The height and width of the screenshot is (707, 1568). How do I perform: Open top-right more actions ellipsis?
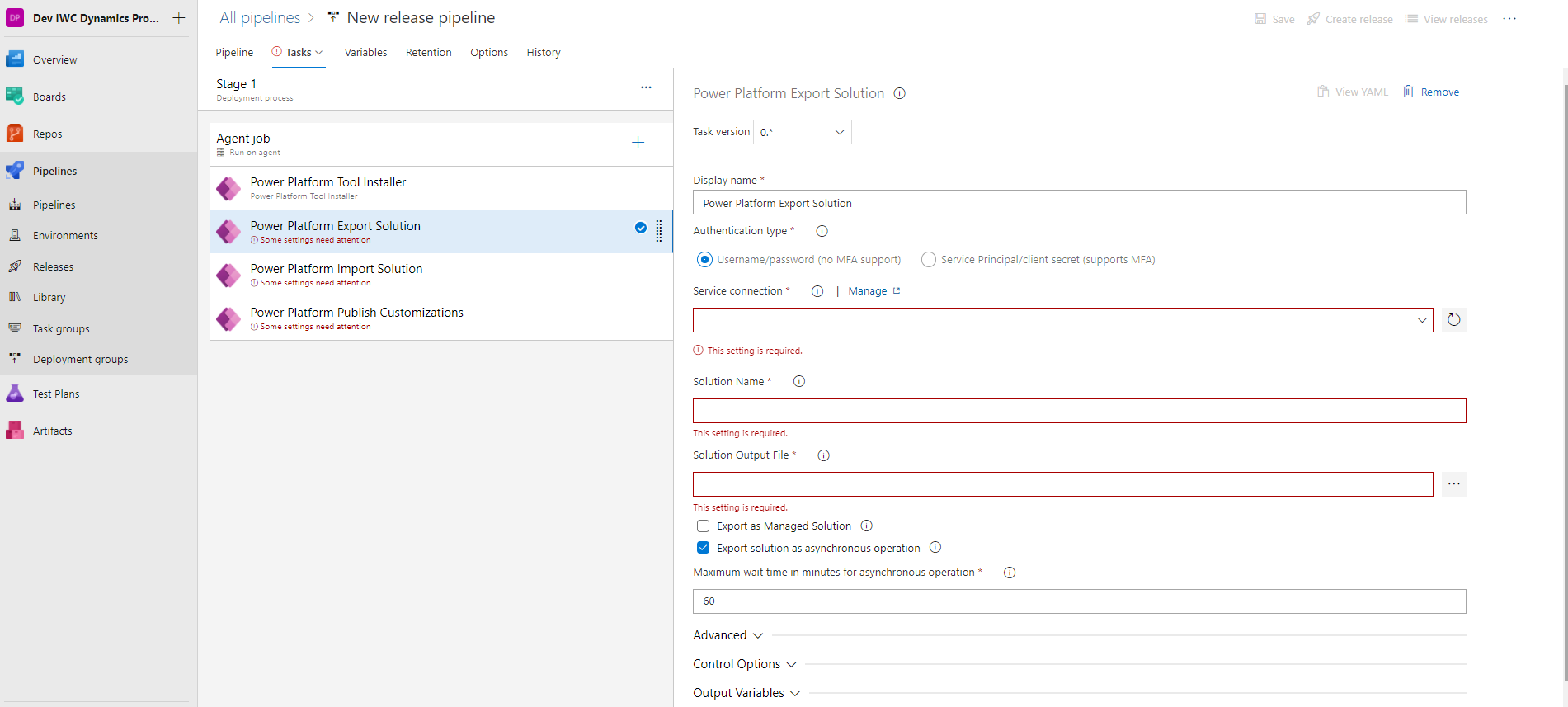tap(1509, 19)
